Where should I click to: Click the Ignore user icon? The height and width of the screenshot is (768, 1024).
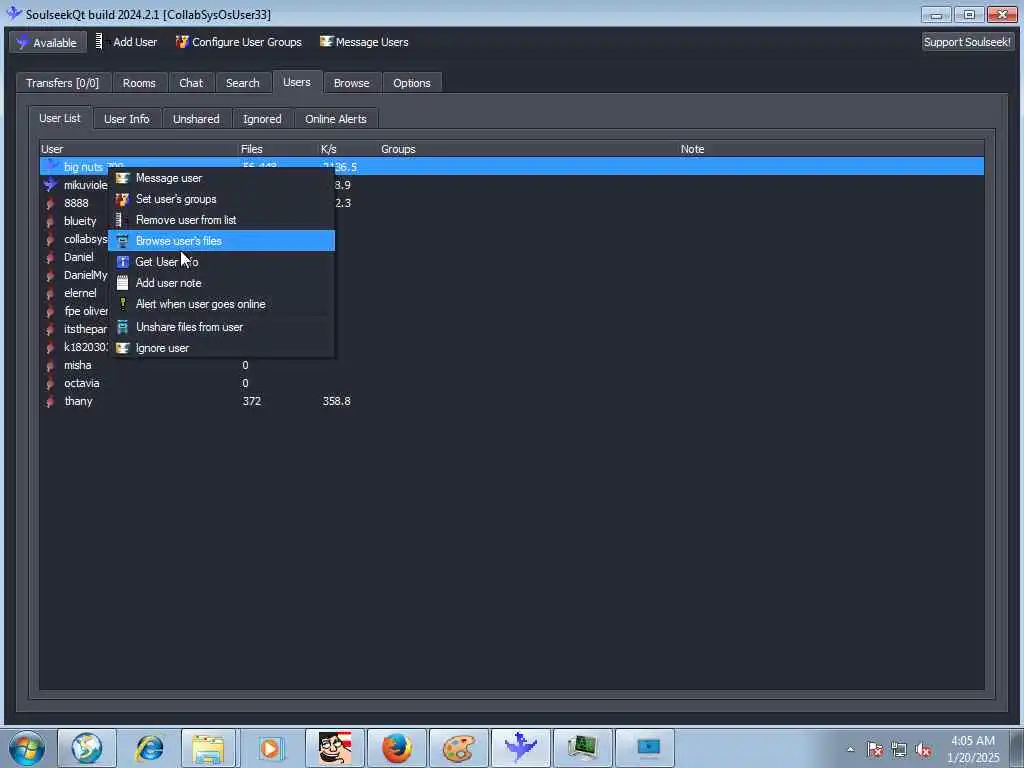tap(122, 347)
